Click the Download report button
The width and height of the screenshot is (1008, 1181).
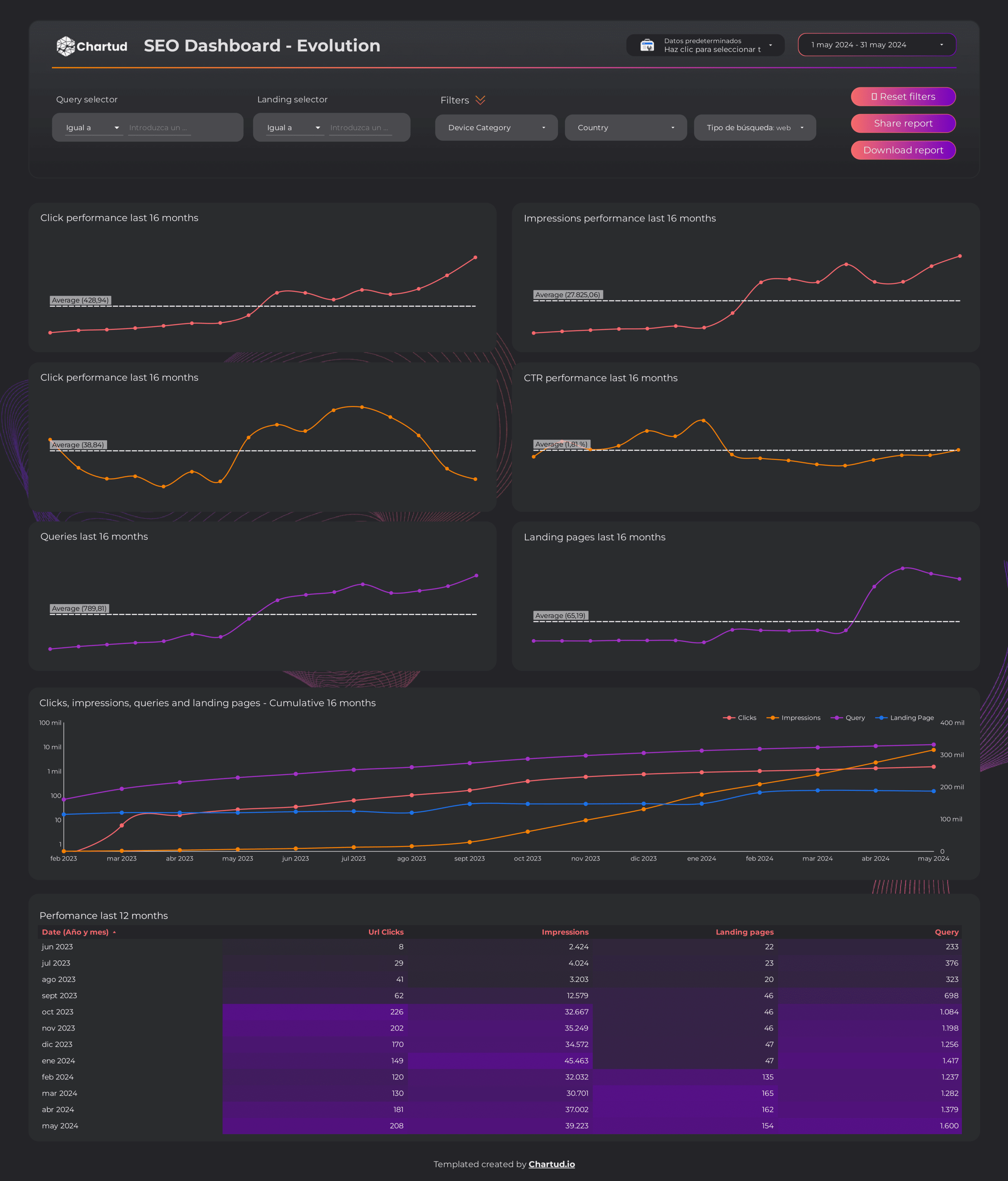click(x=903, y=150)
